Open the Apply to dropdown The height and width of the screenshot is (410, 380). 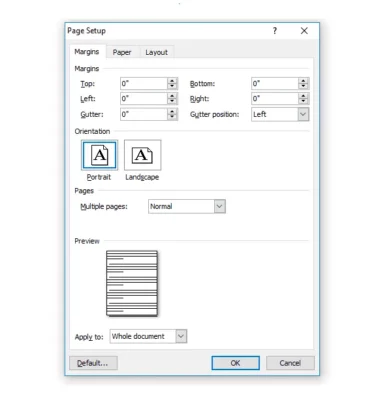click(x=181, y=336)
